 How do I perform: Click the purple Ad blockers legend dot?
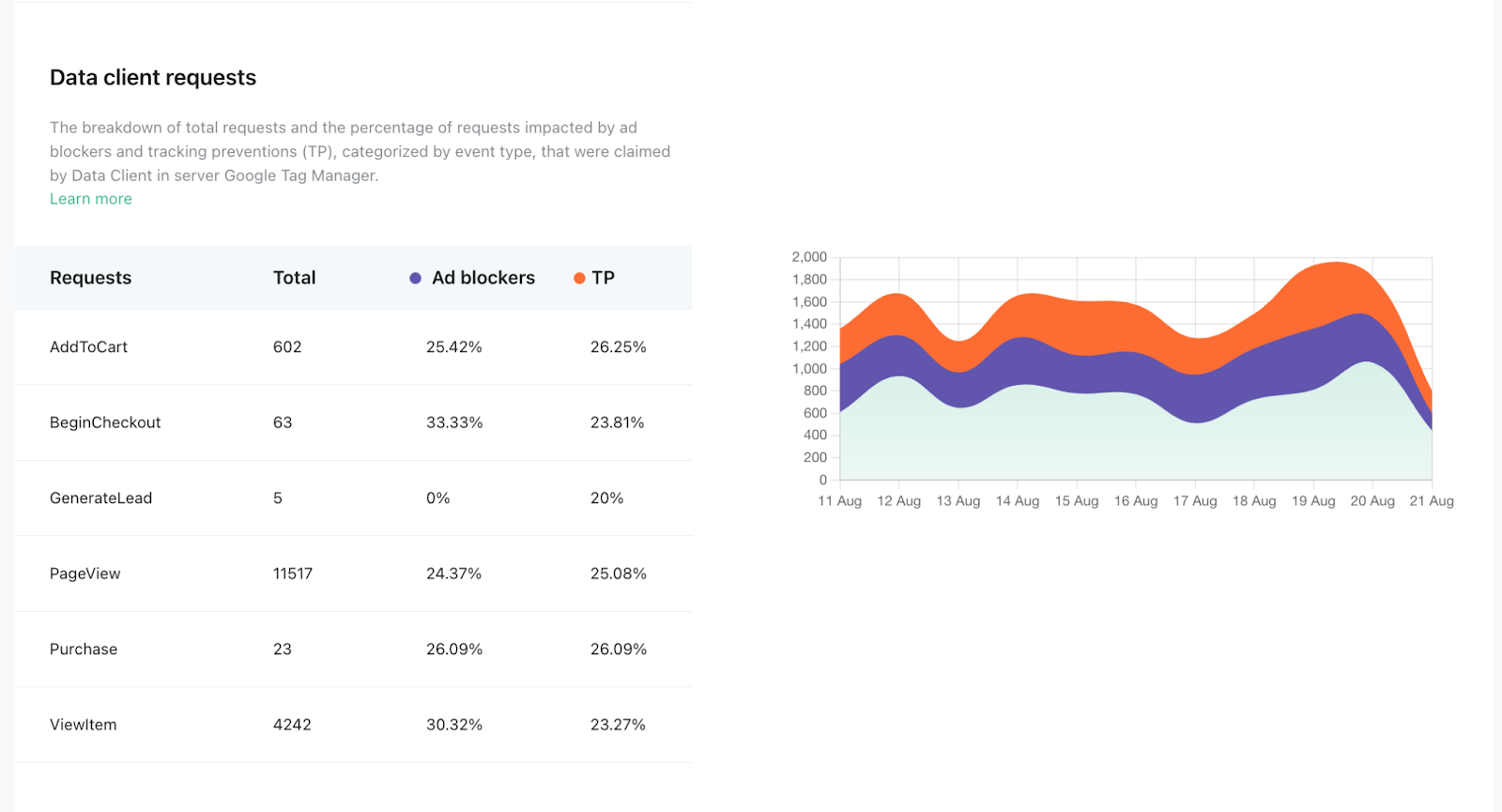(415, 277)
